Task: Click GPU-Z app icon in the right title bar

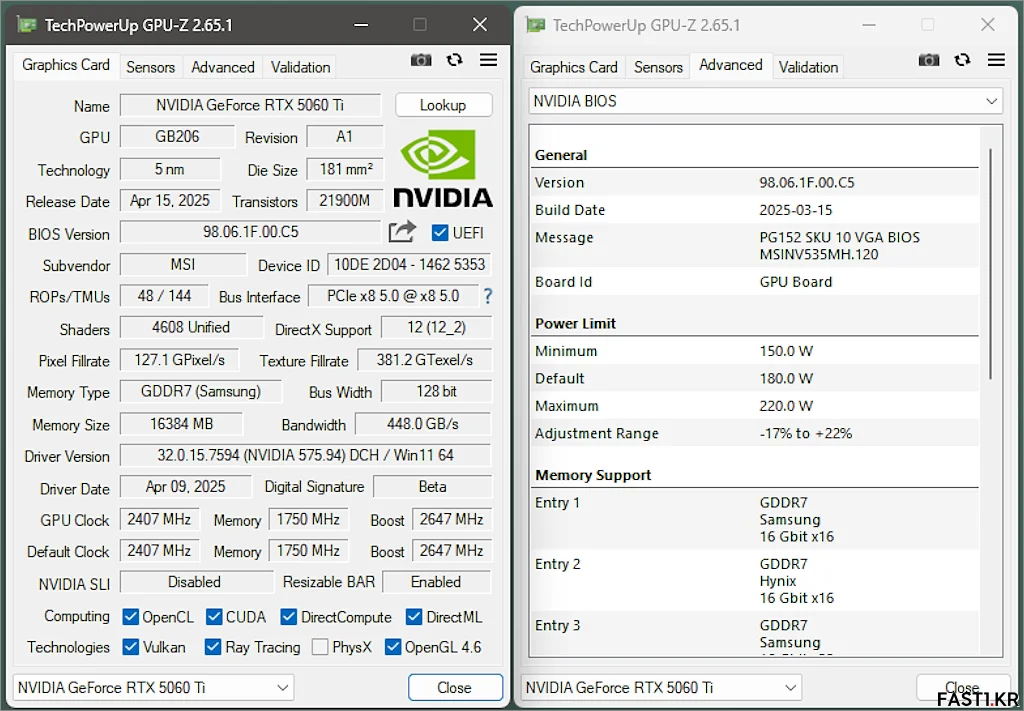Action: click(x=535, y=25)
